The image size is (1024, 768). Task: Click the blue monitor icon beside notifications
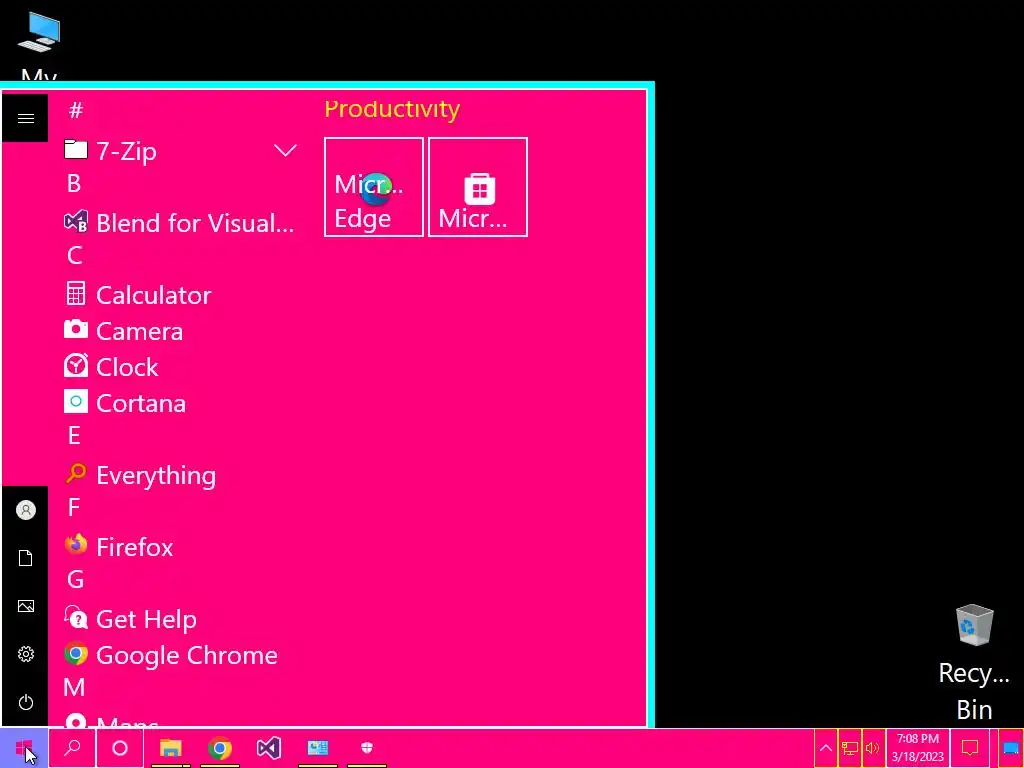click(x=1010, y=748)
